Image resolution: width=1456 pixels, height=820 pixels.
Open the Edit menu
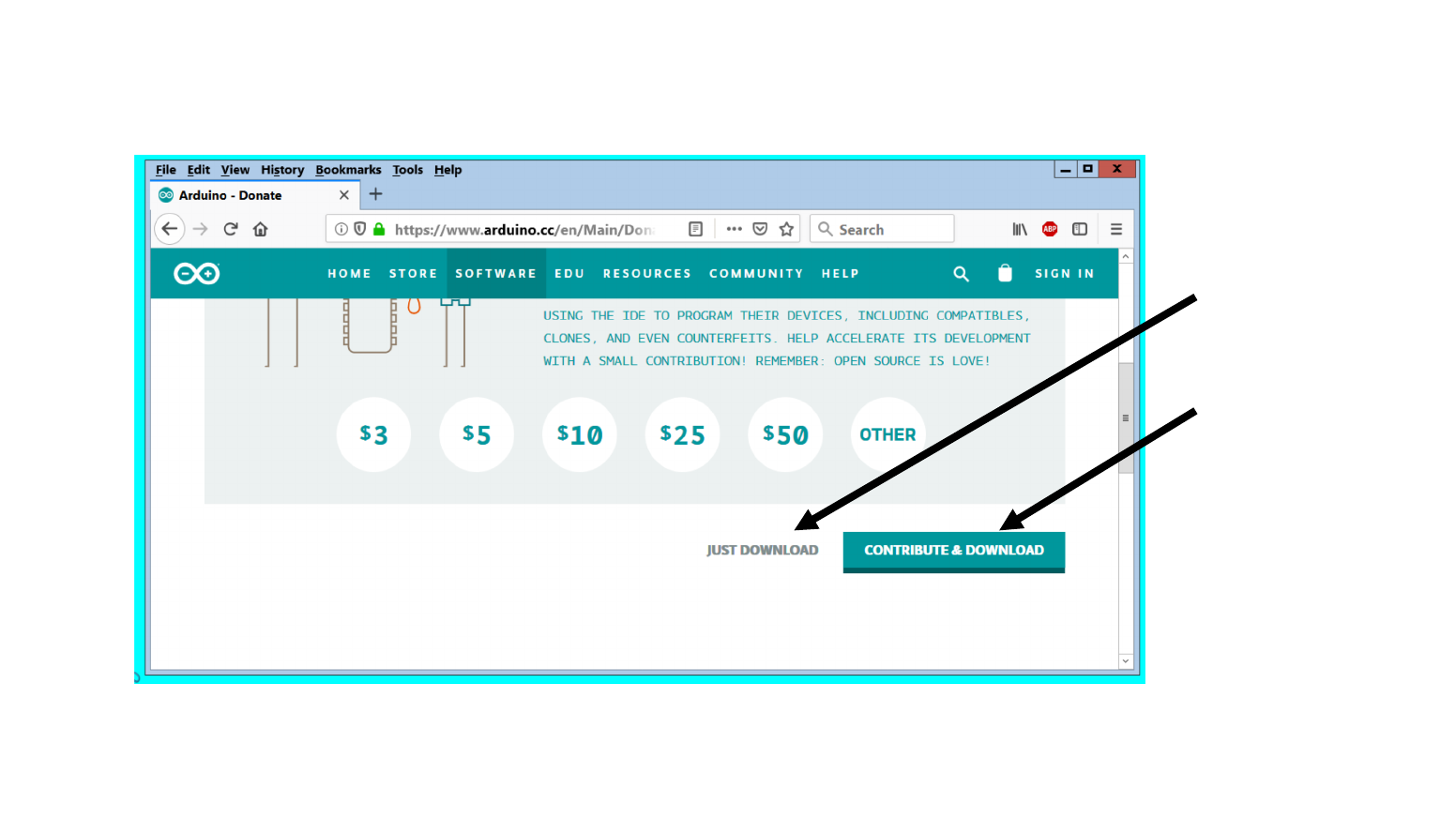199,170
